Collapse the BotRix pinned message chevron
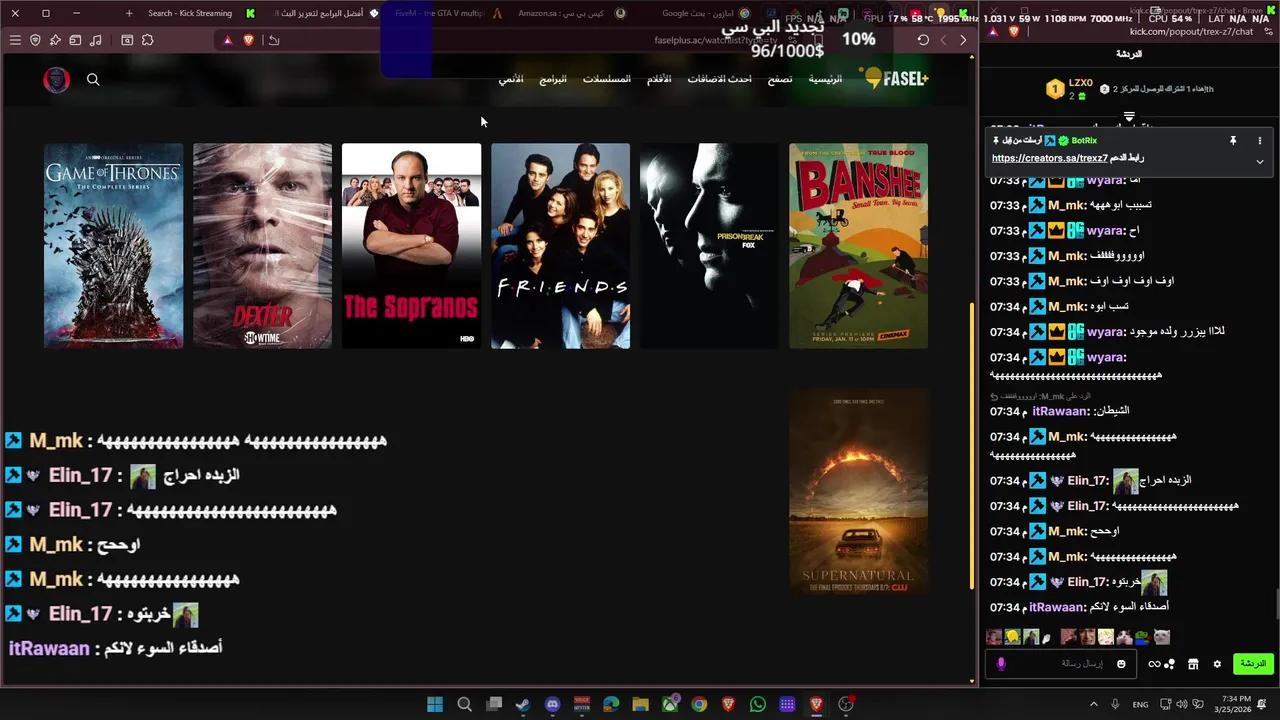The height and width of the screenshot is (720, 1280). point(1259,161)
